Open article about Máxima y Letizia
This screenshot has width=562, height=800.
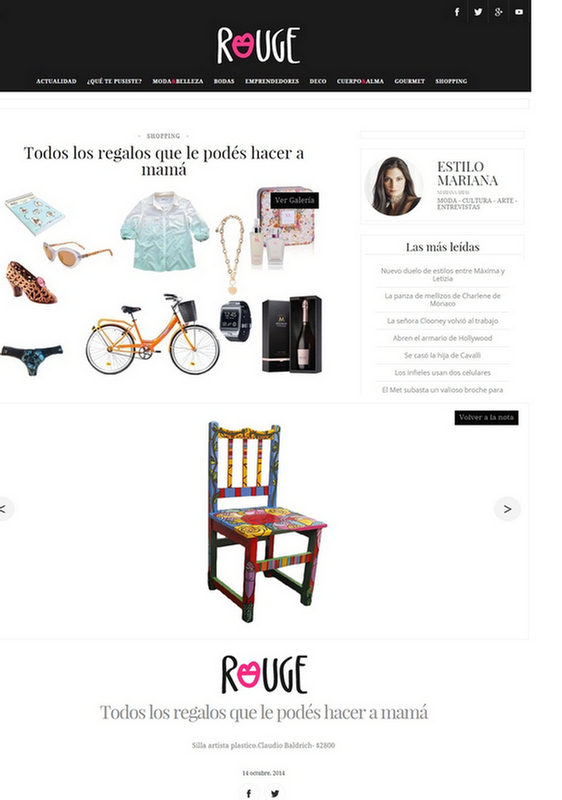pos(443,274)
